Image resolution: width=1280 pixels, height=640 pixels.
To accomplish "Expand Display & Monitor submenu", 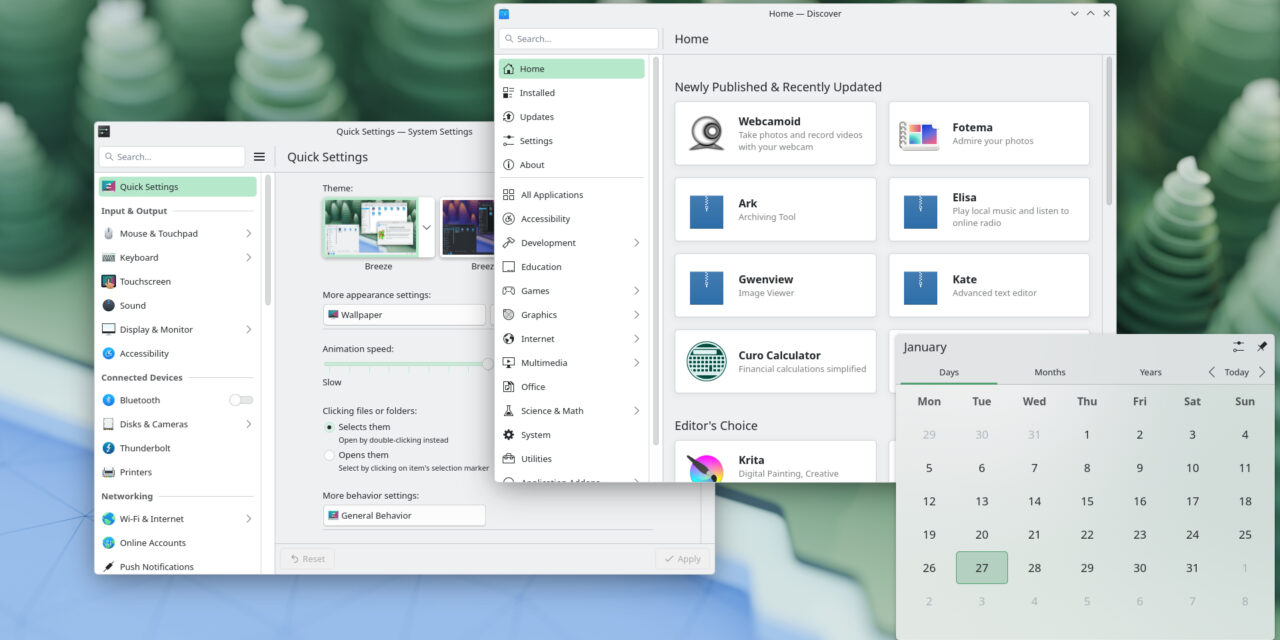I will tap(248, 330).
